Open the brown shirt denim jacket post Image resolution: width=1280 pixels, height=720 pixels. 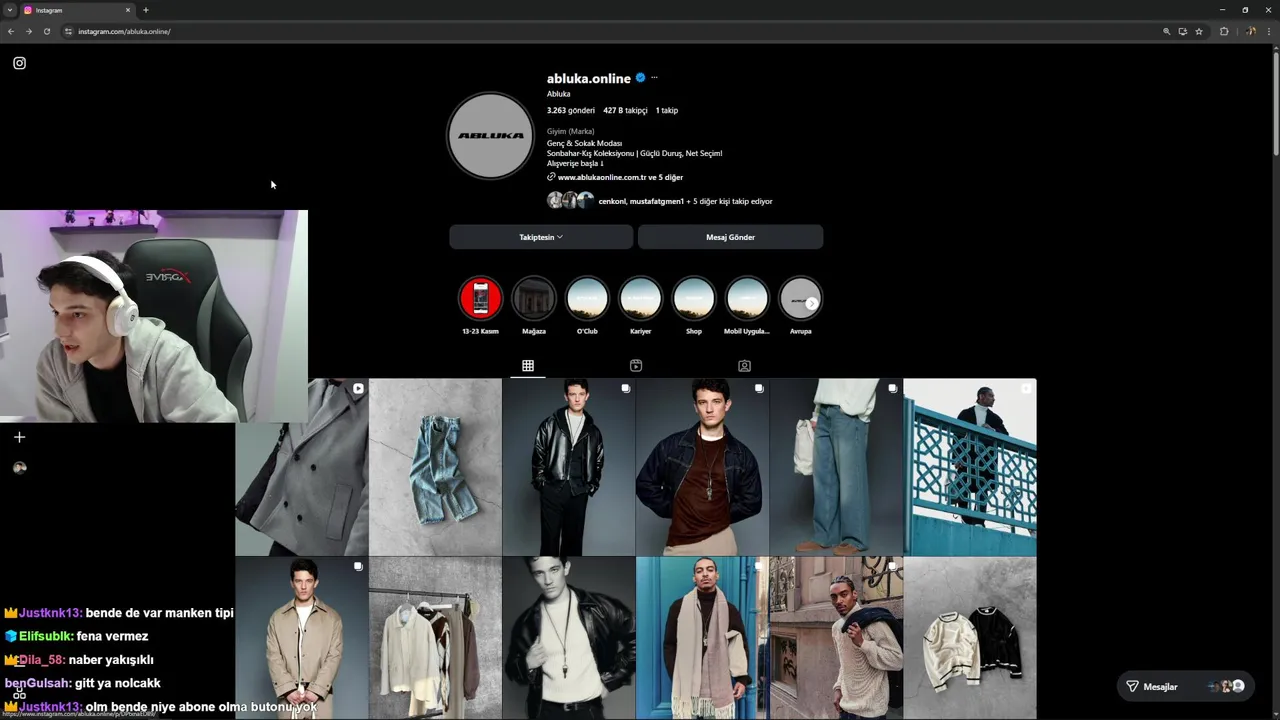[702, 466]
